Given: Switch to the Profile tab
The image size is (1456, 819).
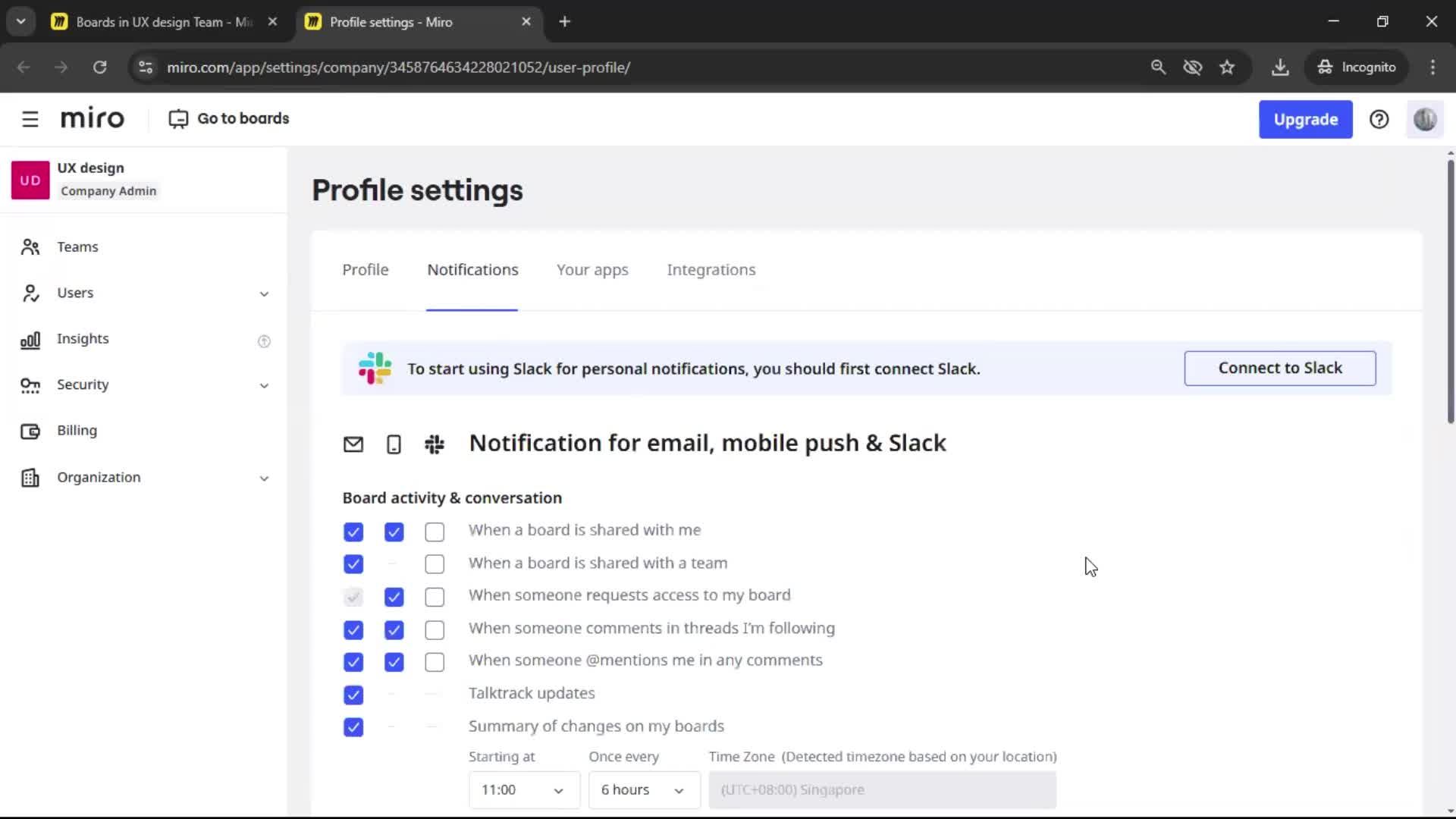Looking at the screenshot, I should [x=366, y=270].
